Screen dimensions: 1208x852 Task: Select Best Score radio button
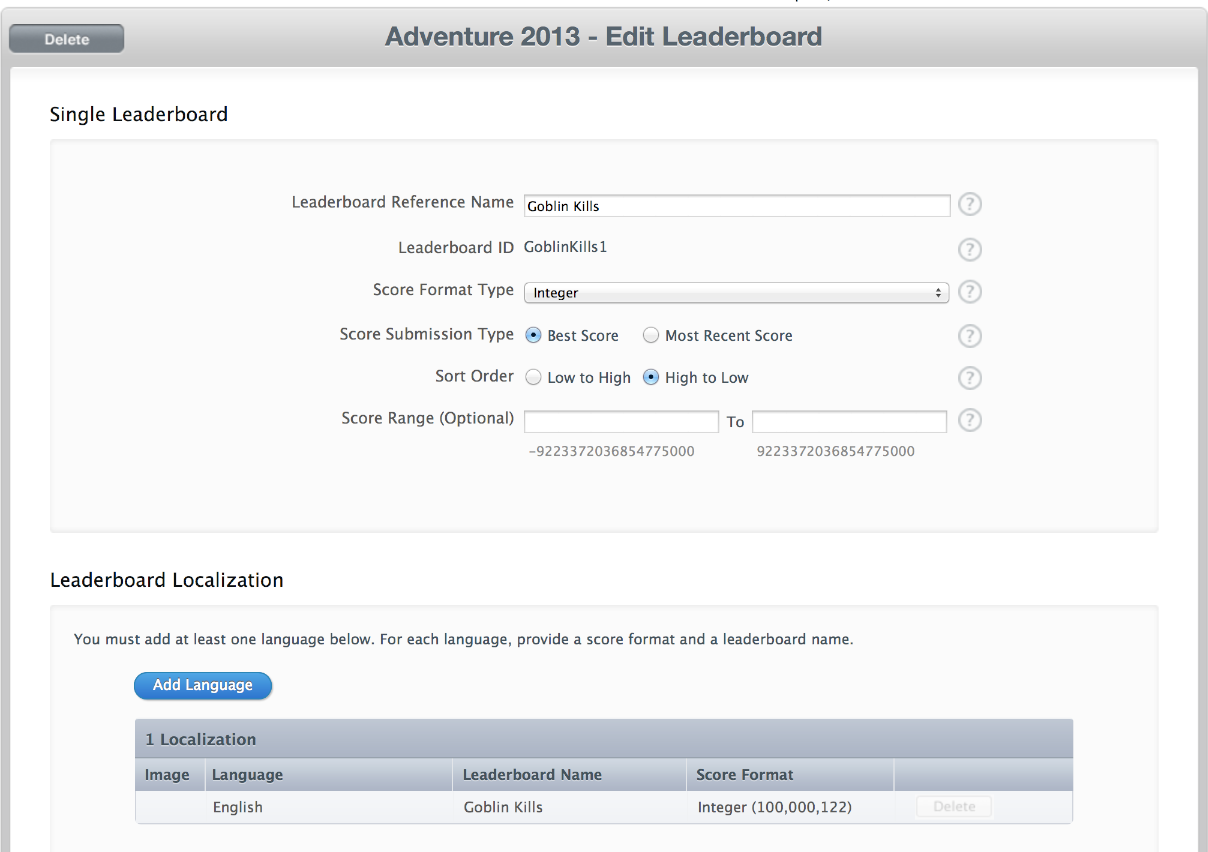[x=534, y=336]
